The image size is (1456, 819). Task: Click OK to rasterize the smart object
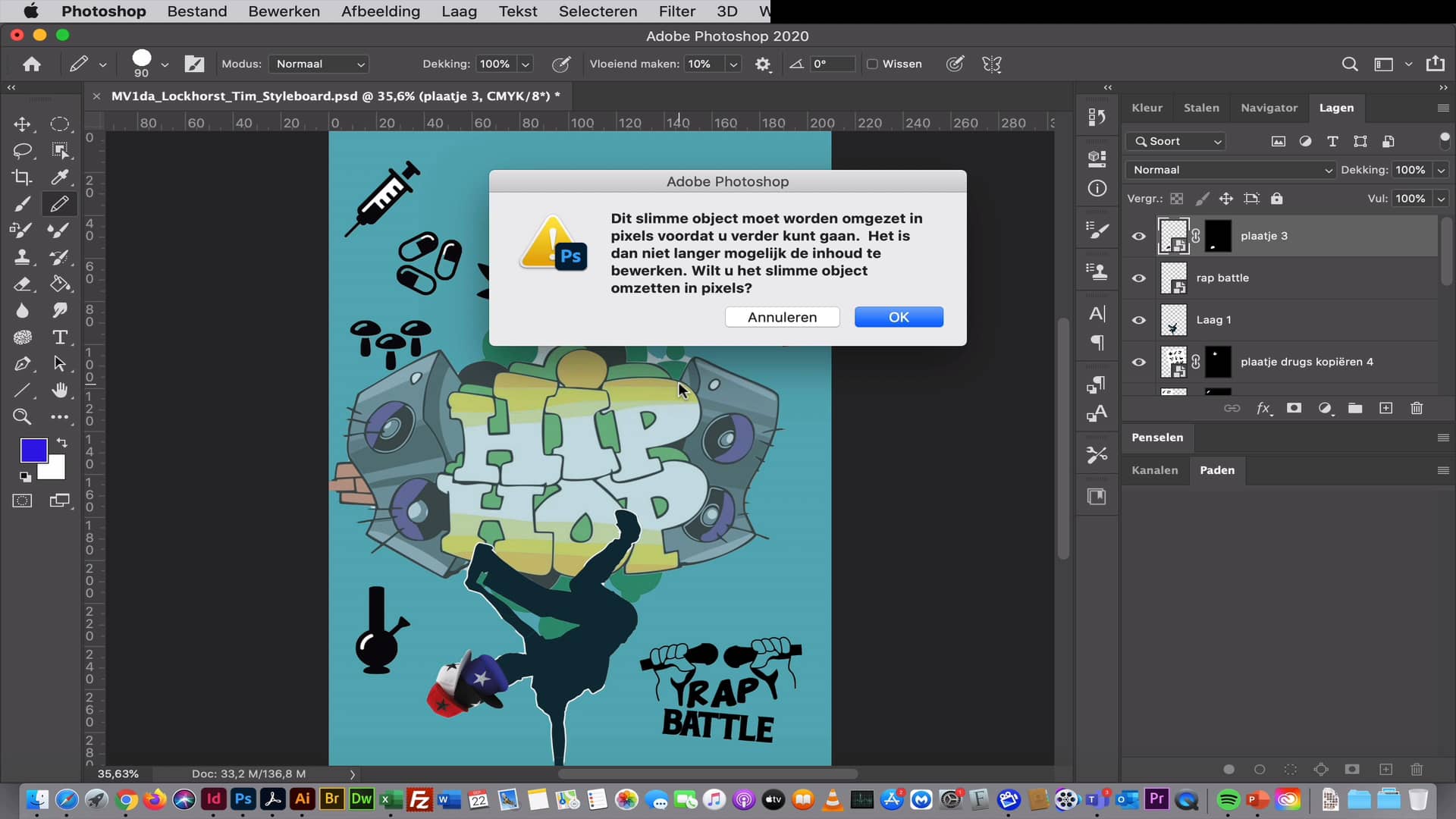coord(899,317)
